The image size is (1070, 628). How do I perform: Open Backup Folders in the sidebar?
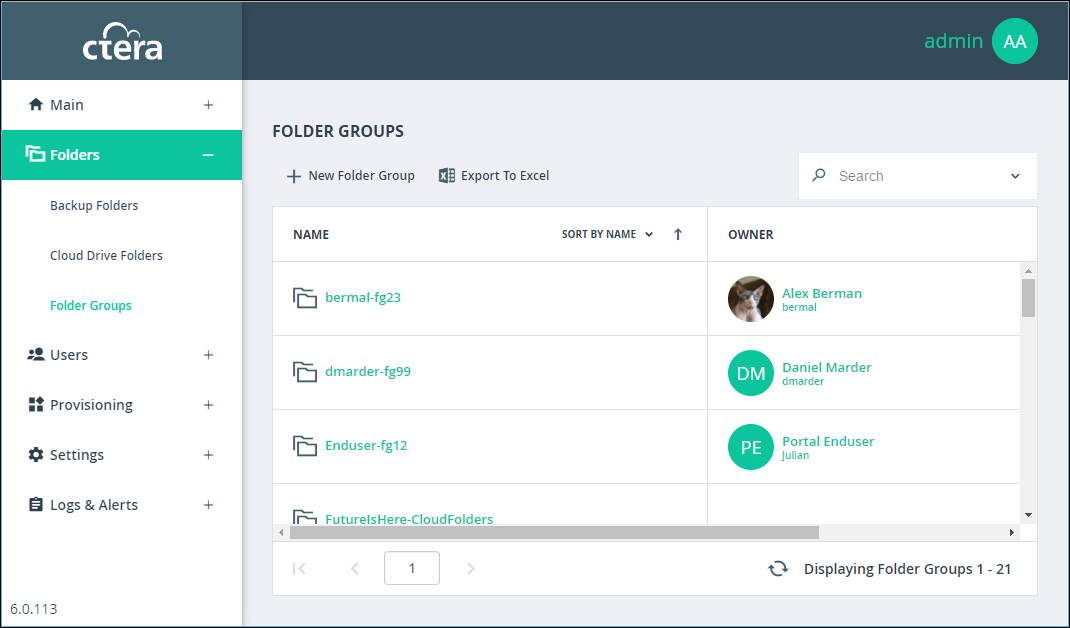coord(94,206)
